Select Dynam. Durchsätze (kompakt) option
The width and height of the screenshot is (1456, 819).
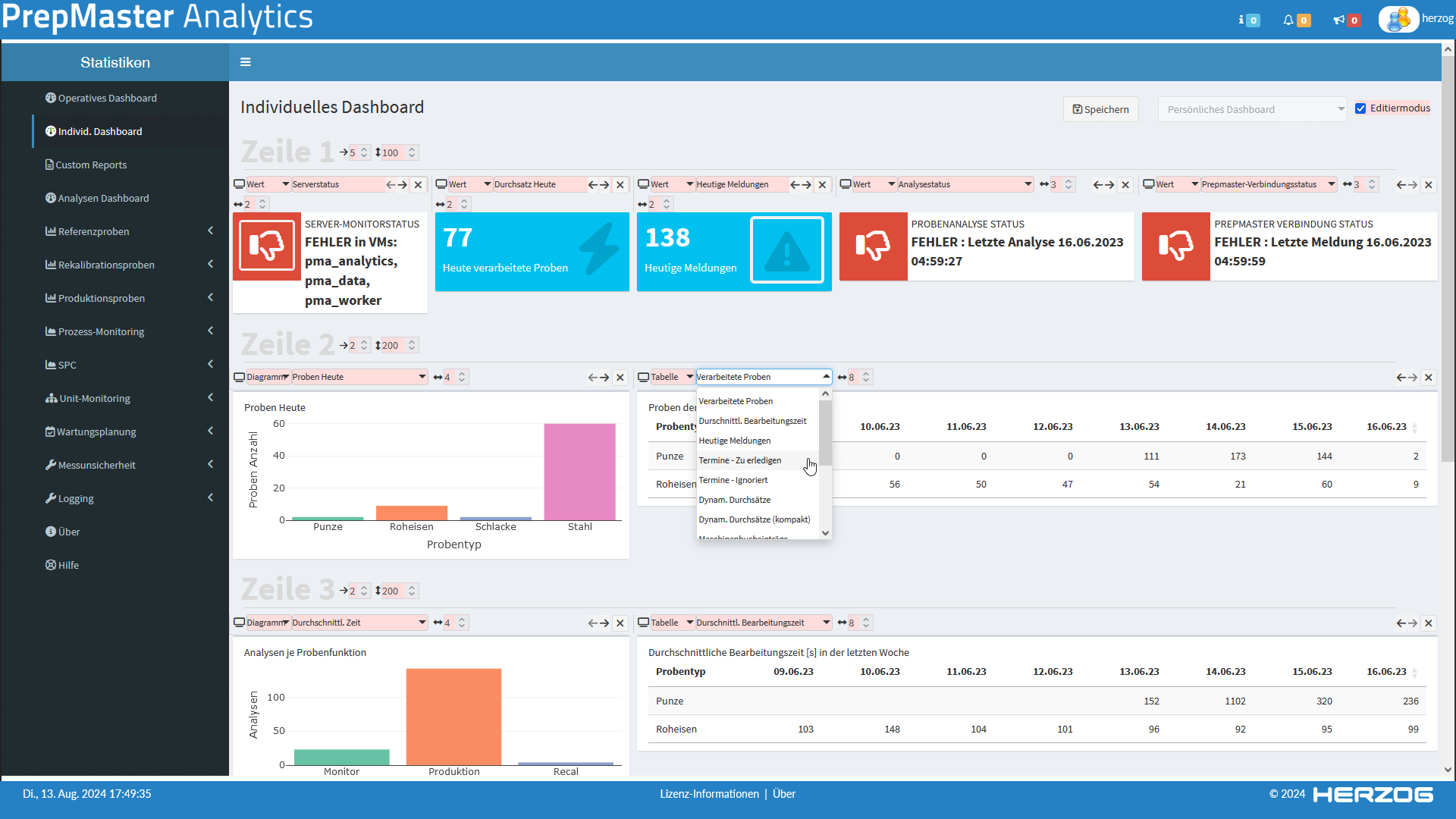click(758, 519)
